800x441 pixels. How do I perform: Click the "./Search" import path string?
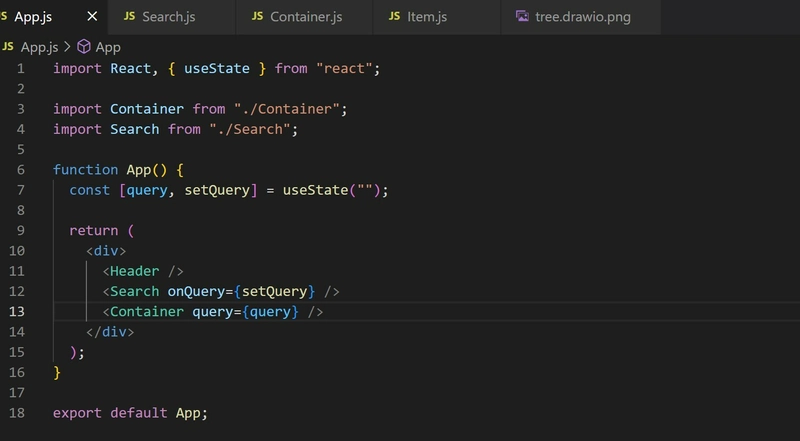(250, 129)
